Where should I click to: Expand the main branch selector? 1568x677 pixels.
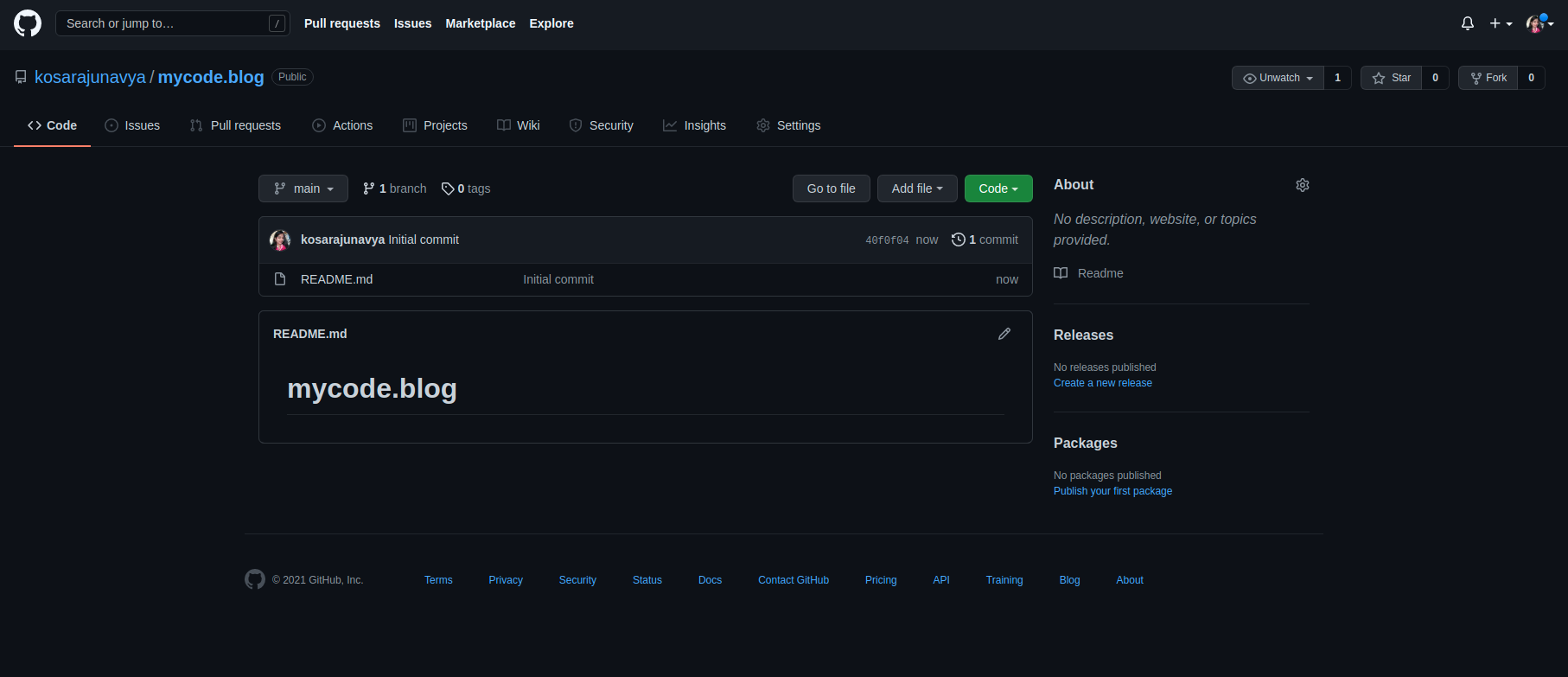click(x=303, y=188)
